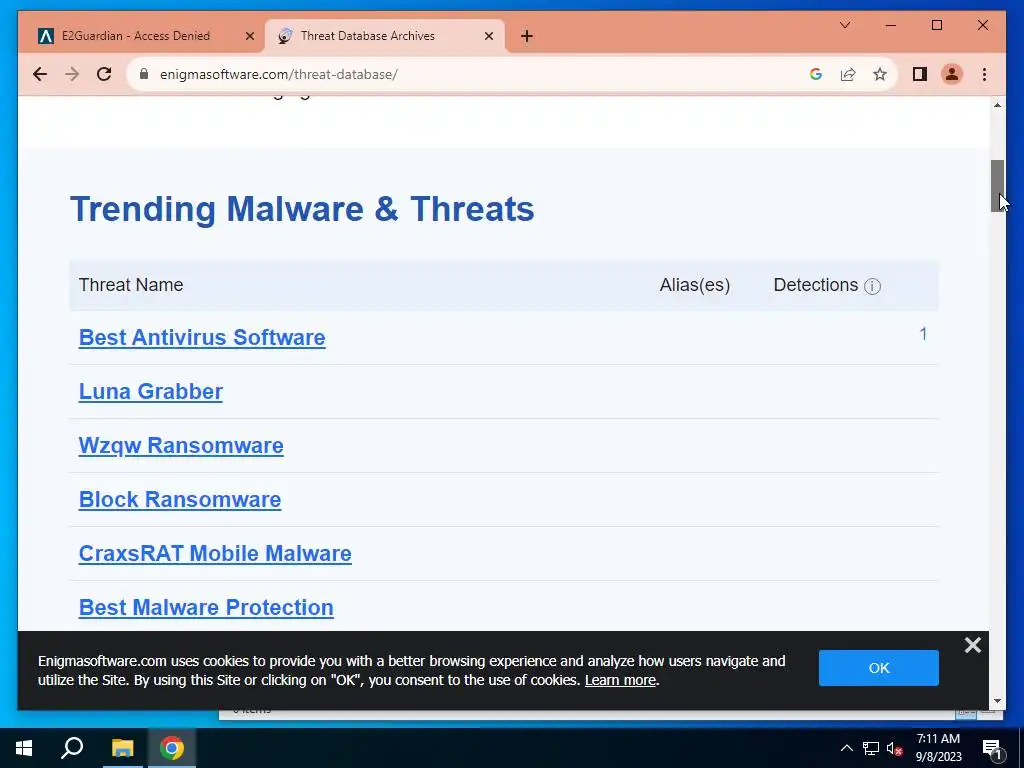This screenshot has width=1024, height=768.
Task: Expand the tab search chevron
Action: coord(844,25)
